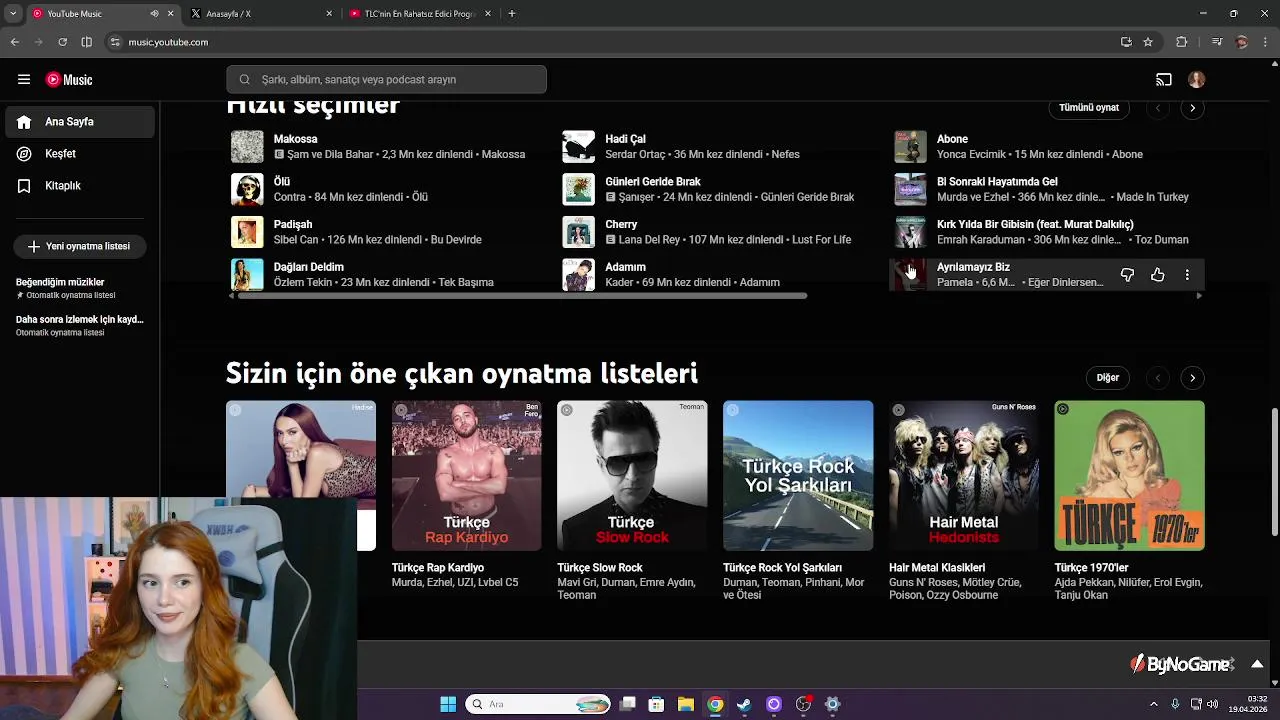This screenshot has height=720, width=1280.
Task: Open more options for Ayrılamayız Biz
Action: (x=1187, y=275)
